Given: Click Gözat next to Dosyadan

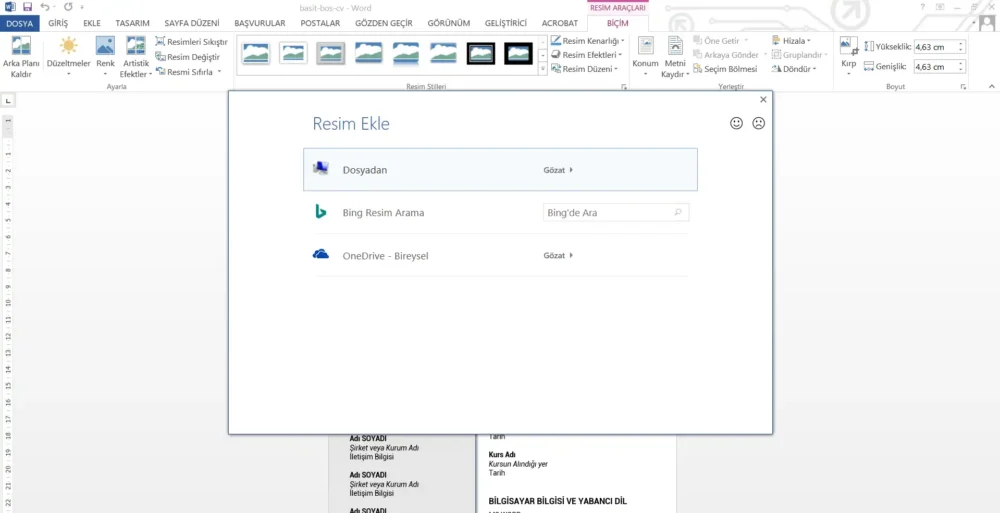Looking at the screenshot, I should tap(558, 170).
